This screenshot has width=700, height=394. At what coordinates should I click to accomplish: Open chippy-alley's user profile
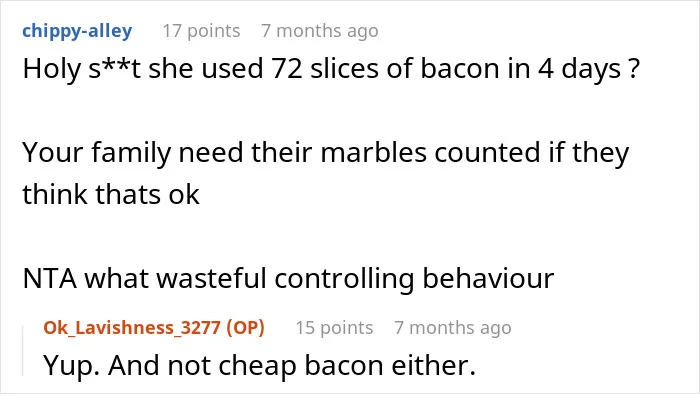[77, 31]
